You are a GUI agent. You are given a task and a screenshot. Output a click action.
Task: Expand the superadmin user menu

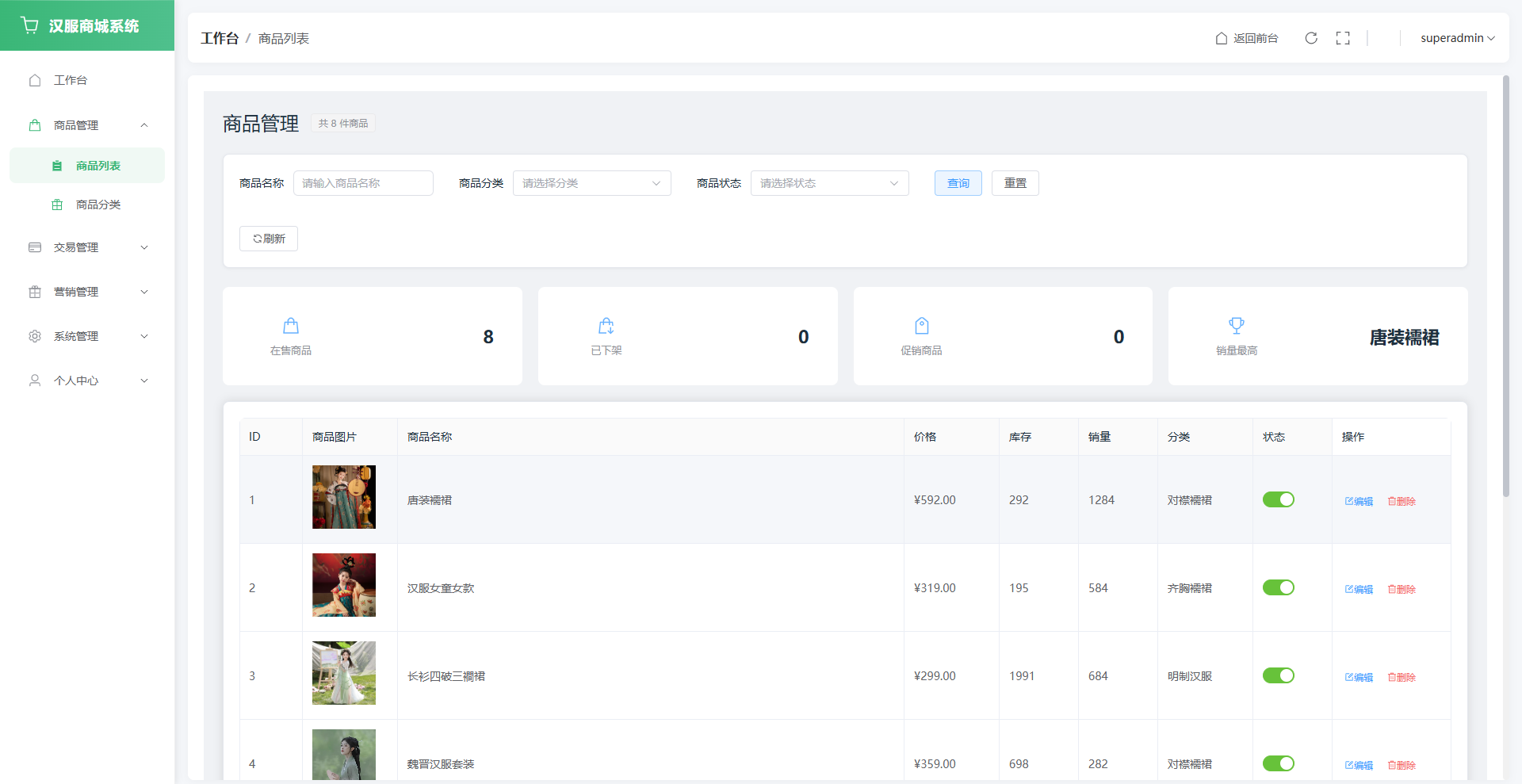coord(1456,38)
